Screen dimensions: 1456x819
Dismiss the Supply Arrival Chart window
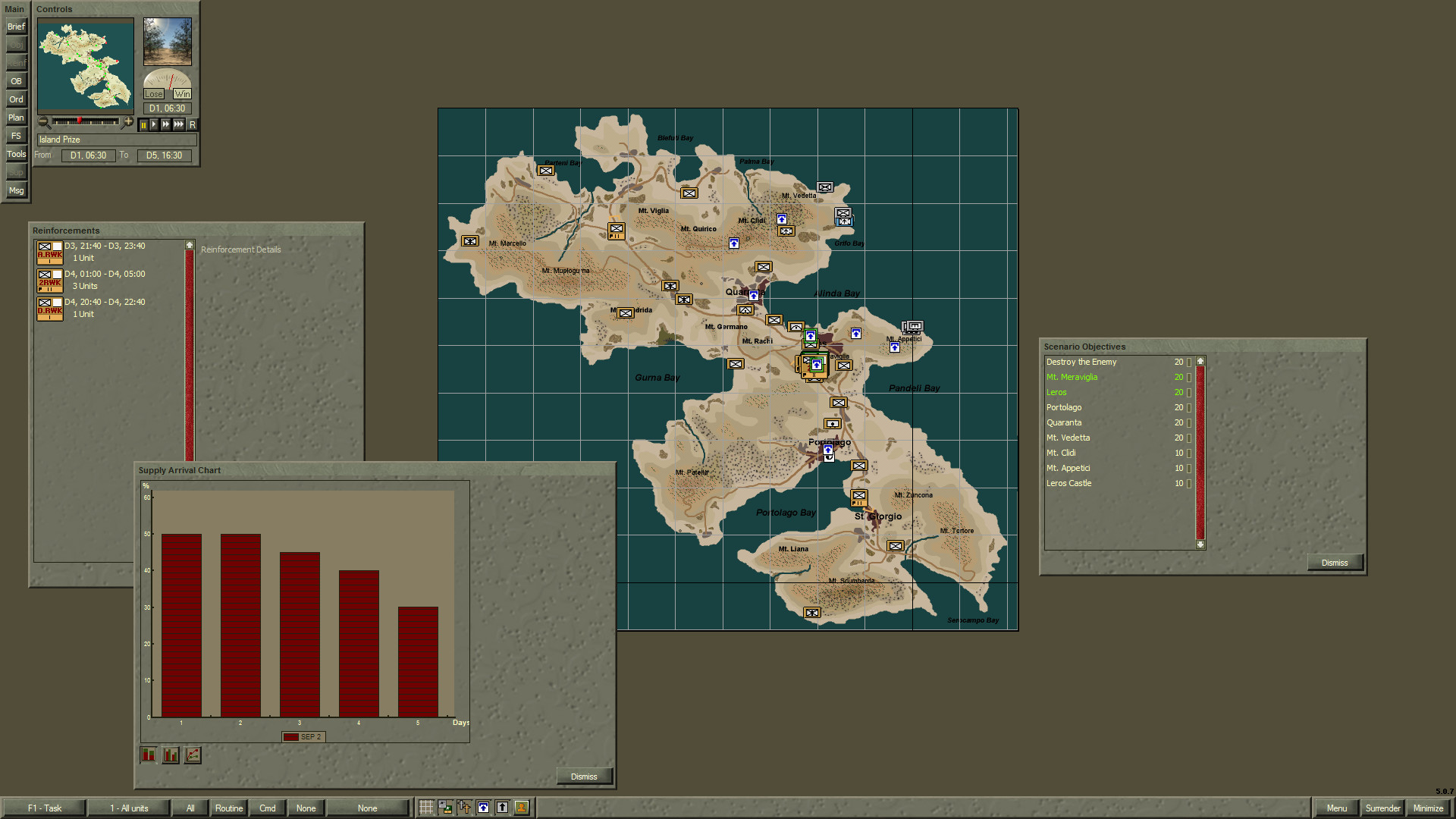pos(583,776)
